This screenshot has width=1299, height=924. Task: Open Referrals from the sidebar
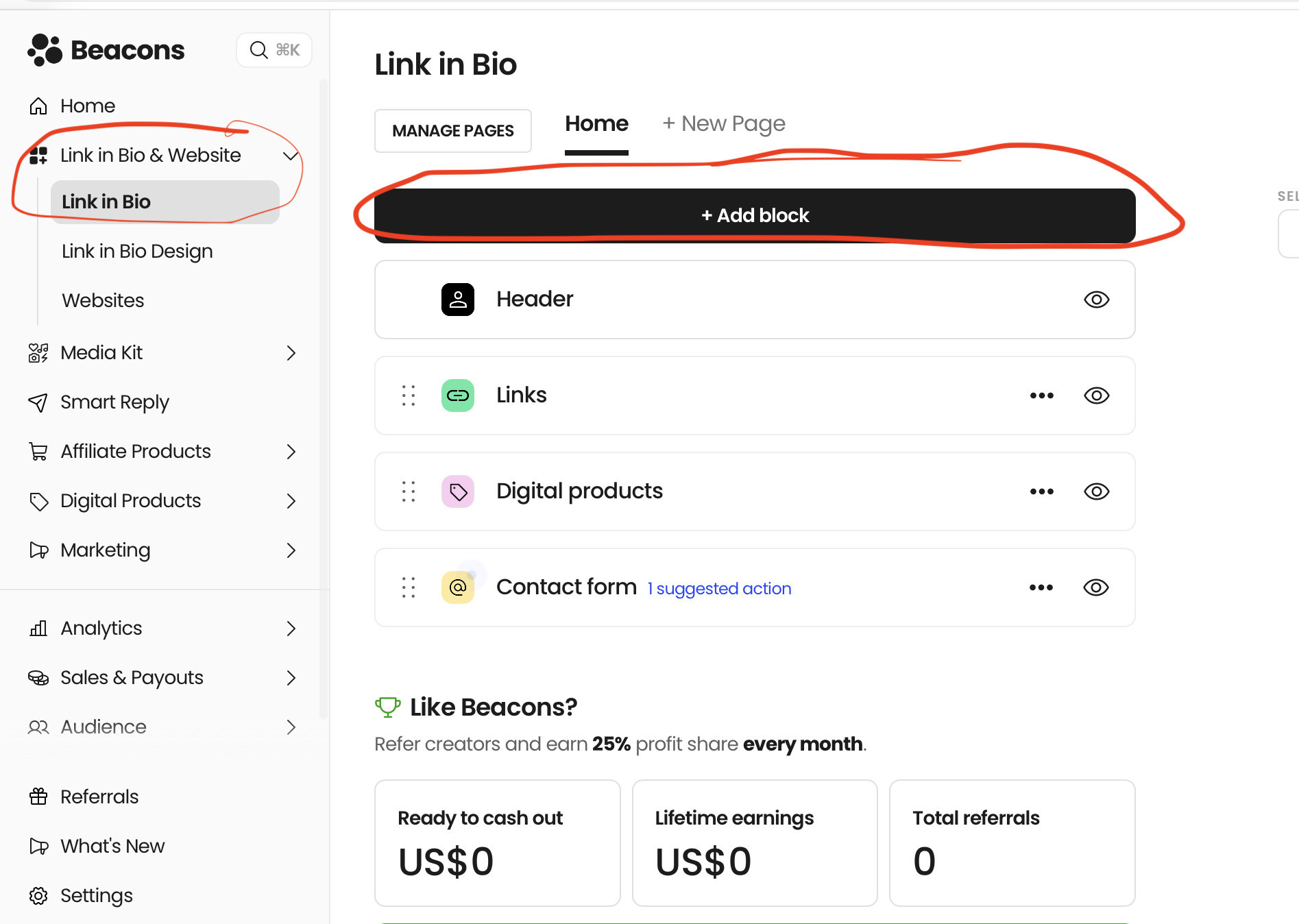click(x=99, y=797)
